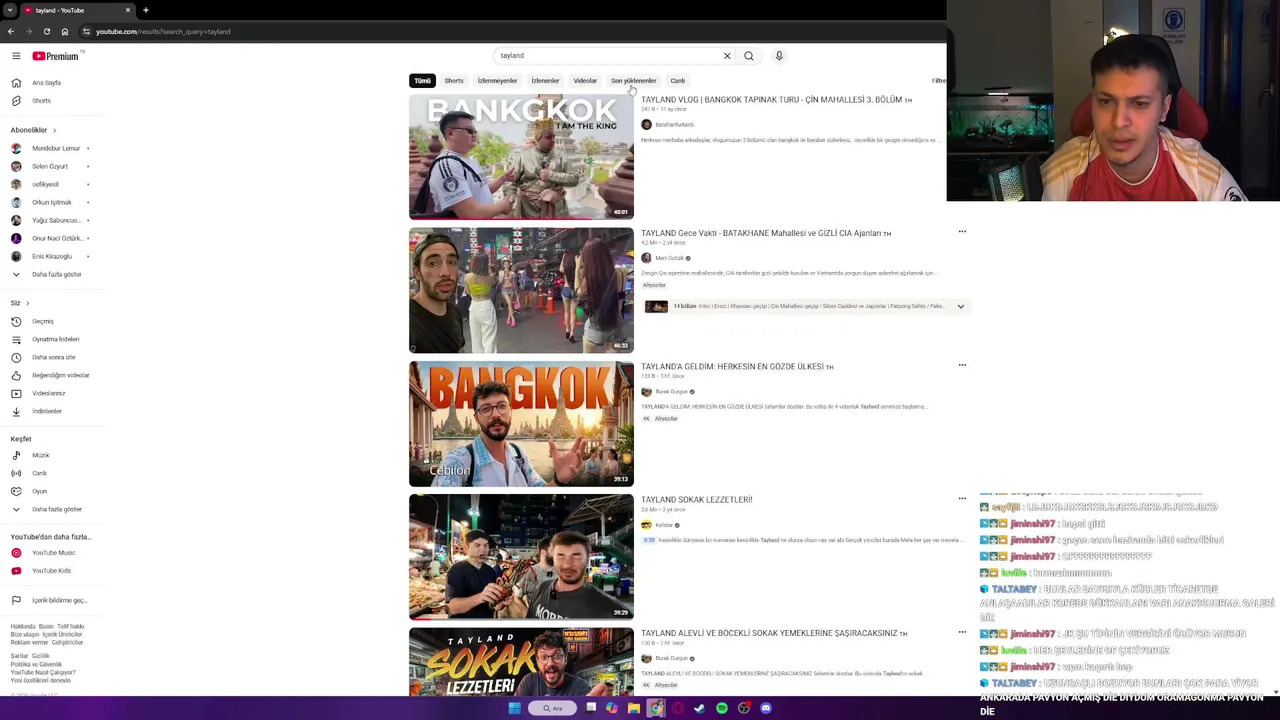Open TAYLAND Gece Vakti video thumbnail
This screenshot has height=720, width=1280.
[521, 290]
